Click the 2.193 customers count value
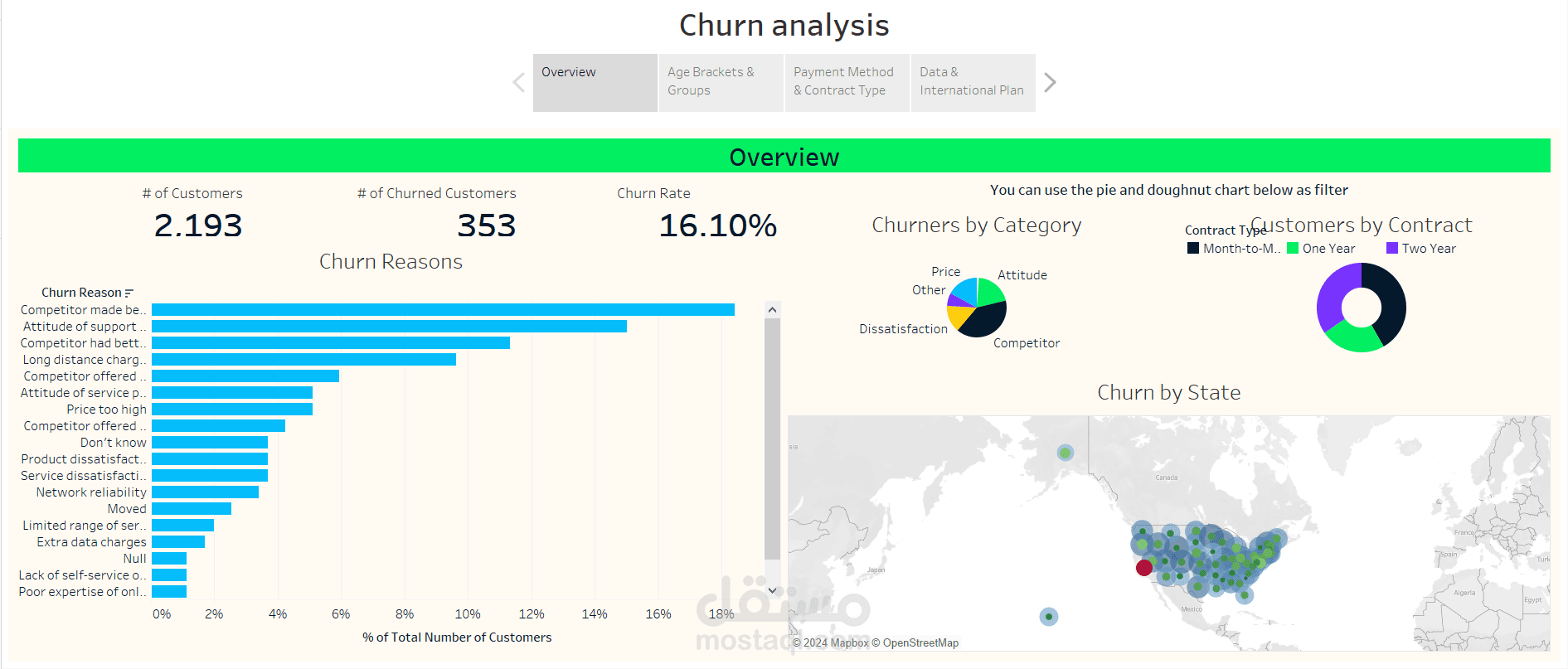1568x669 pixels. (198, 225)
